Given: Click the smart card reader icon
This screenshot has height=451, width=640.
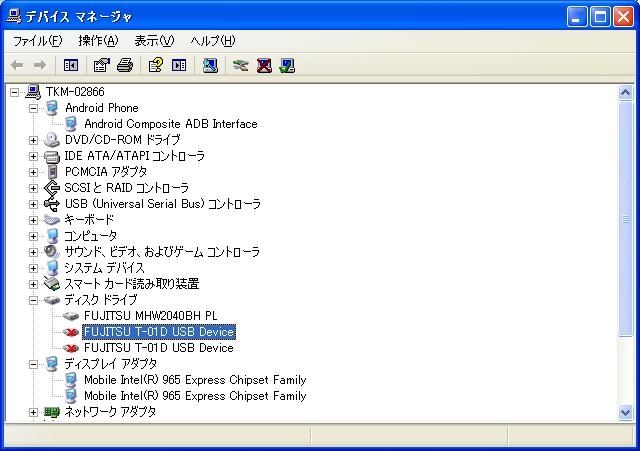Looking at the screenshot, I should (52, 284).
